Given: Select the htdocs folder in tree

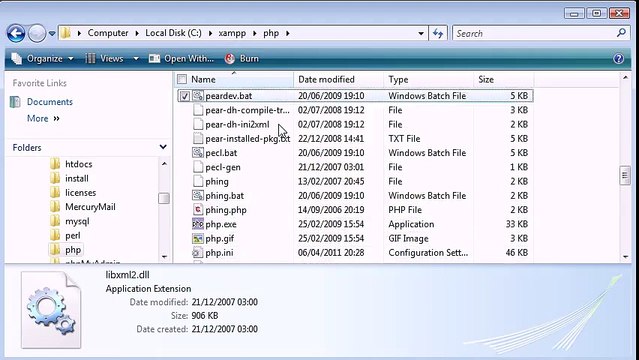Looking at the screenshot, I should 79,164.
